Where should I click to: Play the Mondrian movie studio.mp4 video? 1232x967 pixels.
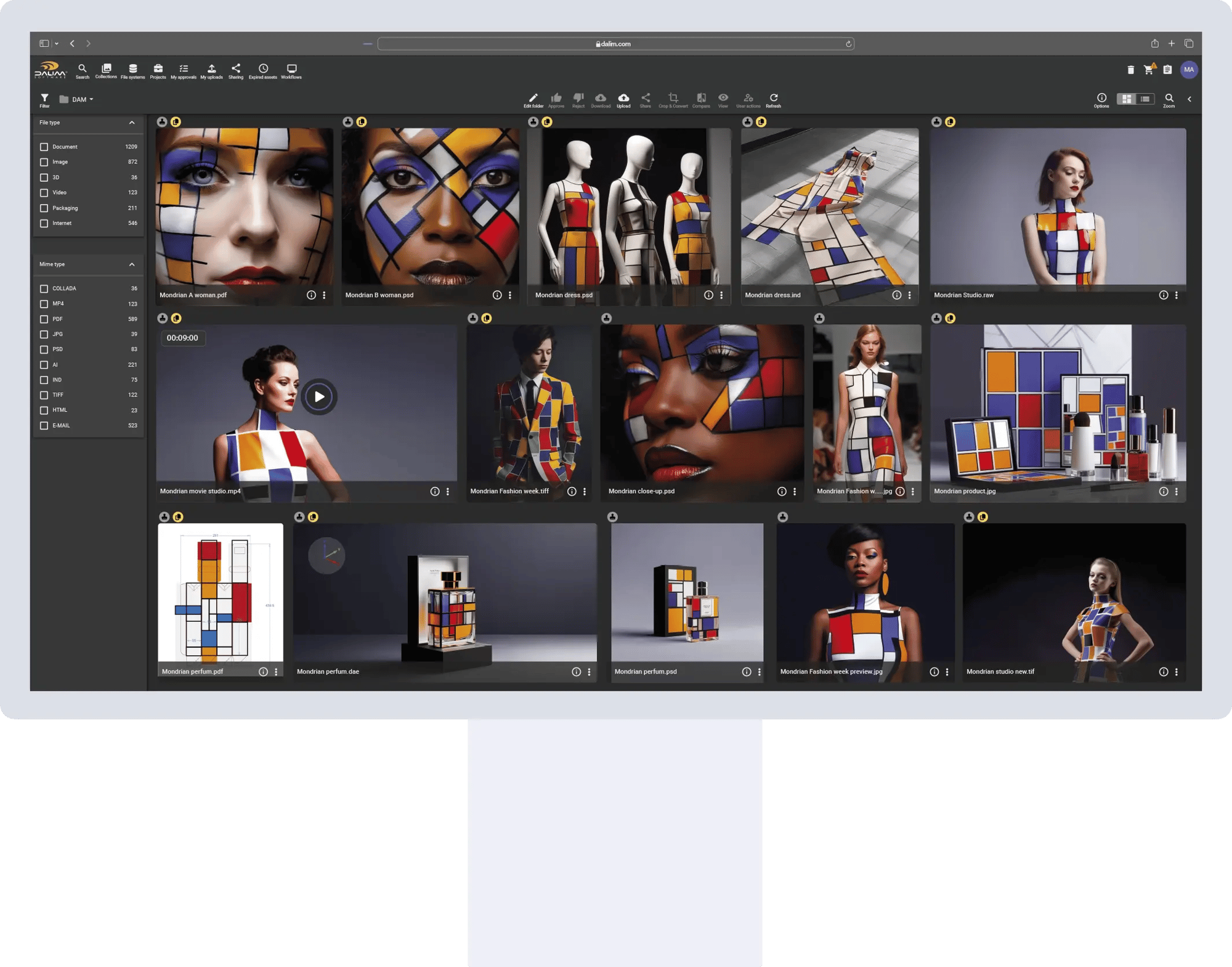point(318,396)
